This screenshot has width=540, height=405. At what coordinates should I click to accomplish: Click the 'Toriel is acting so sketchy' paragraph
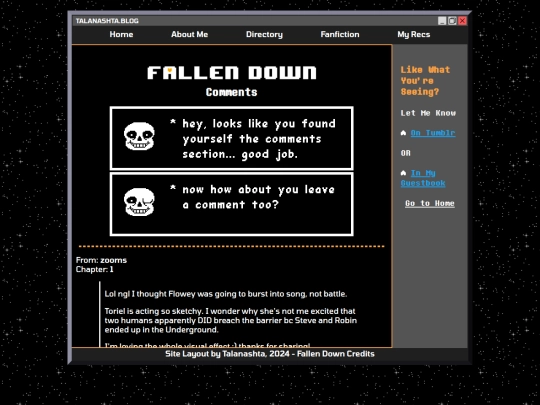pyautogui.click(x=230, y=320)
